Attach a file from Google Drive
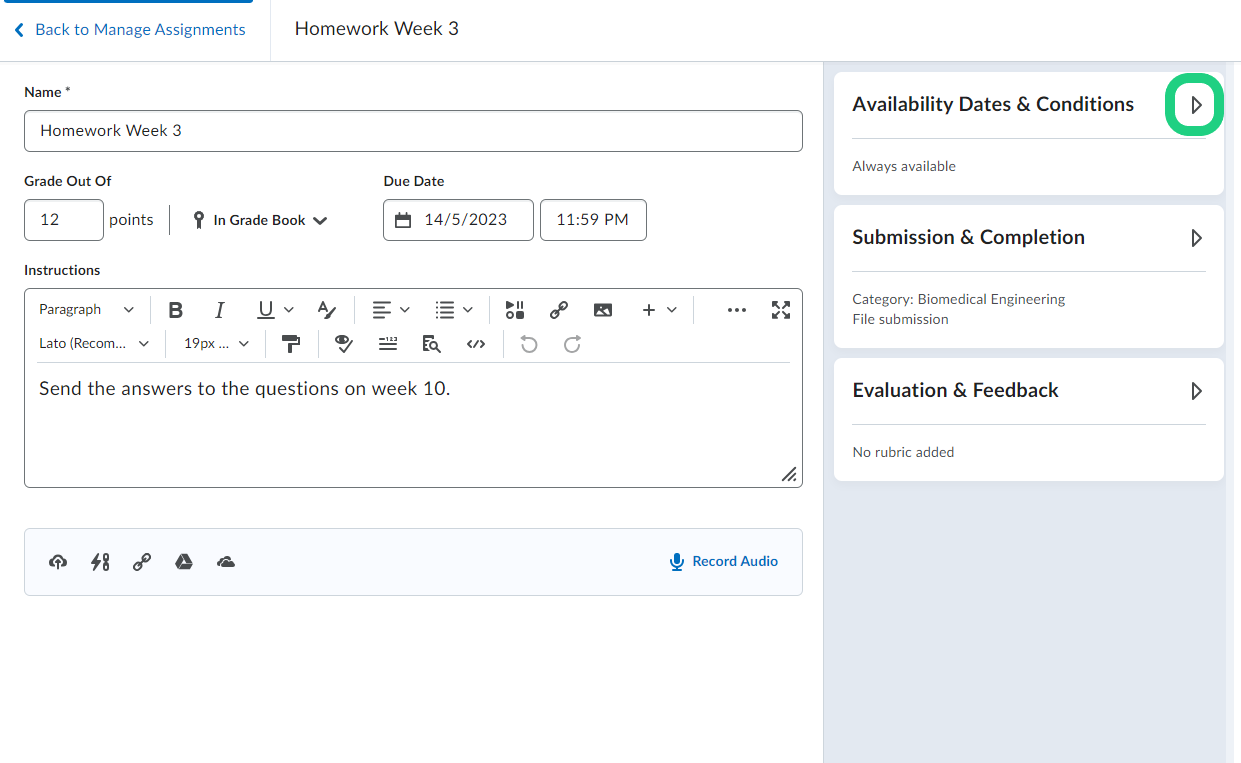 184,562
